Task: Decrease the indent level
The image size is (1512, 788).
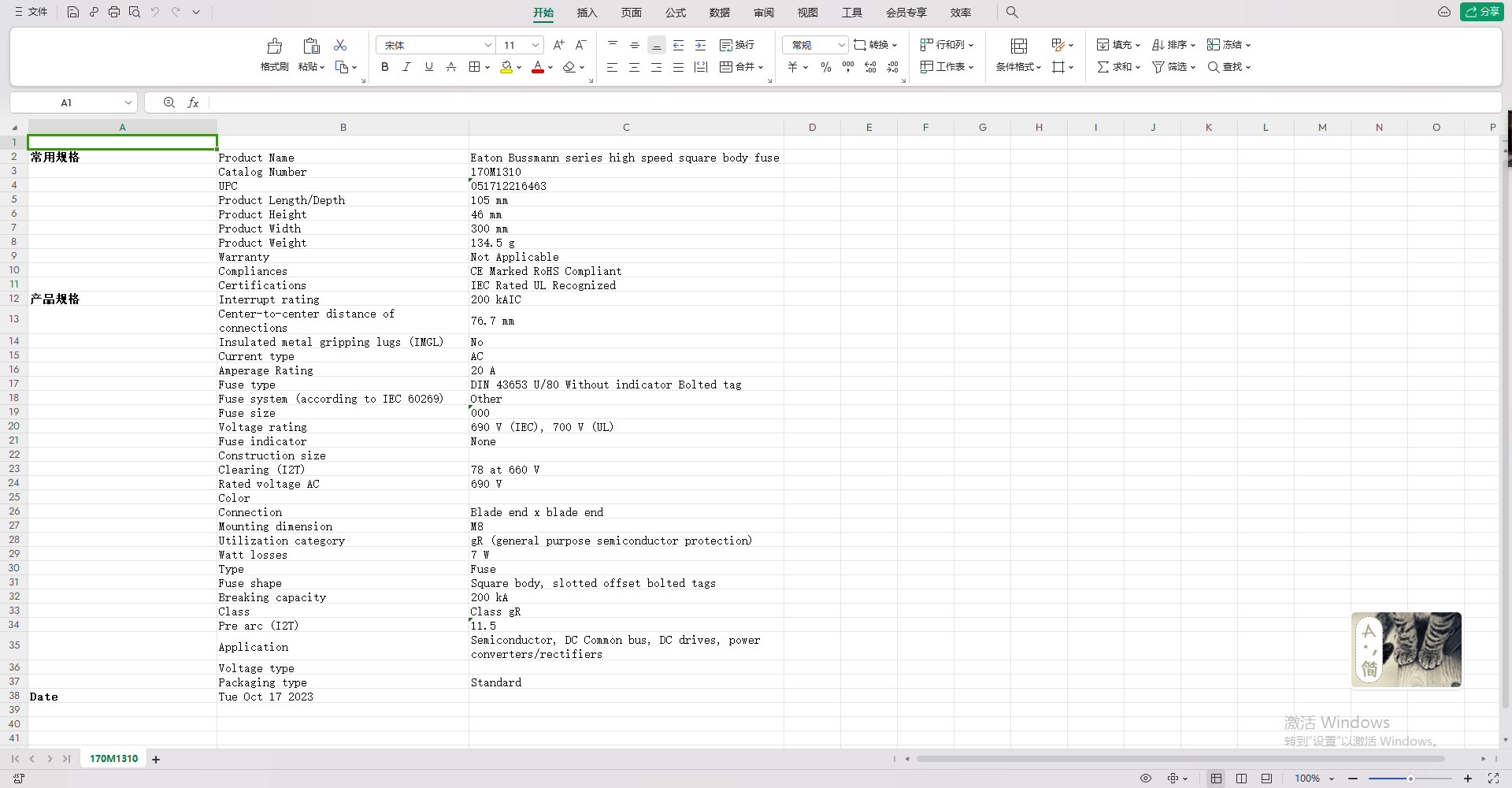Action: point(678,45)
